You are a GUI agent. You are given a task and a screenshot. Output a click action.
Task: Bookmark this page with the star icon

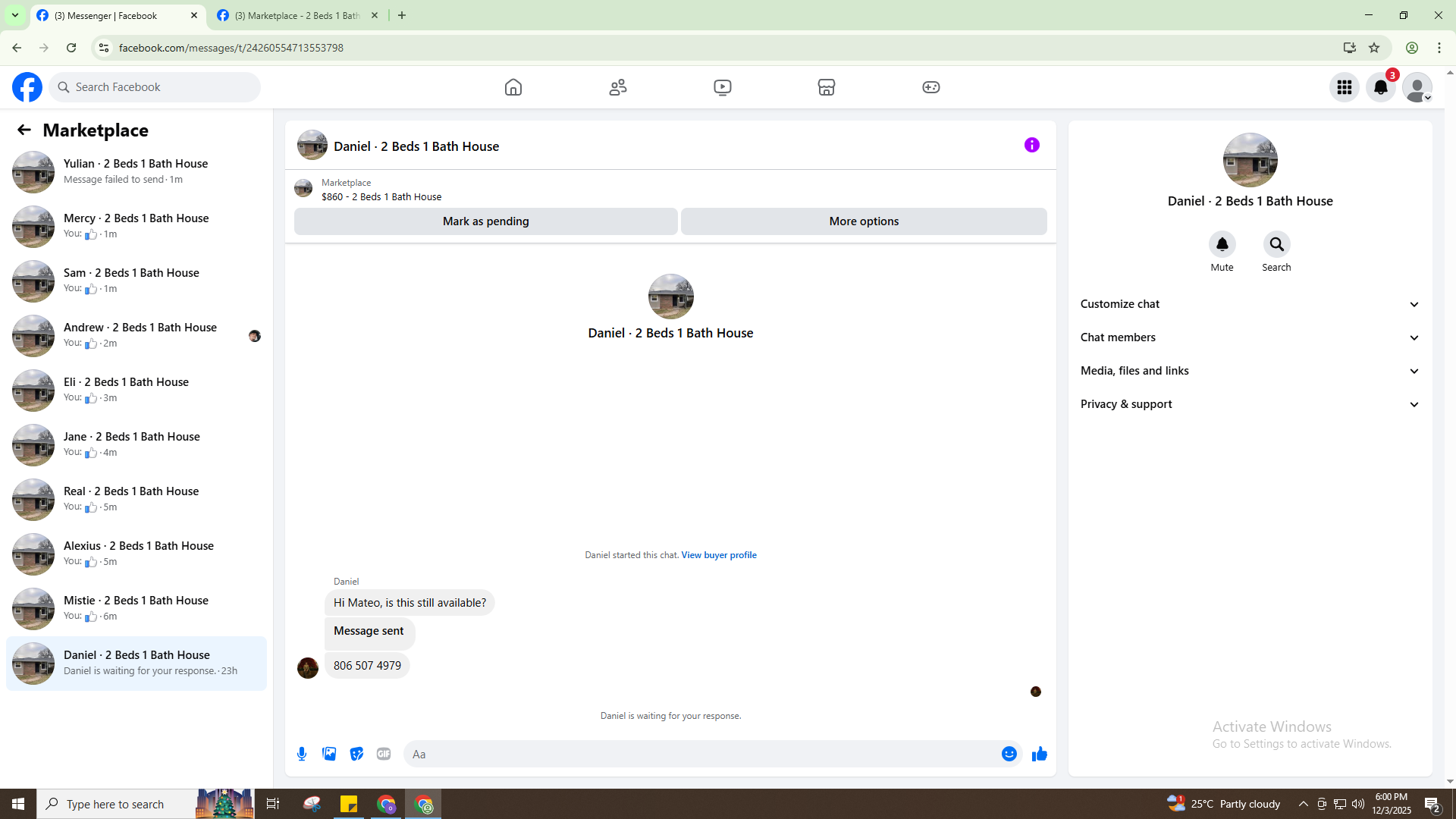tap(1374, 48)
